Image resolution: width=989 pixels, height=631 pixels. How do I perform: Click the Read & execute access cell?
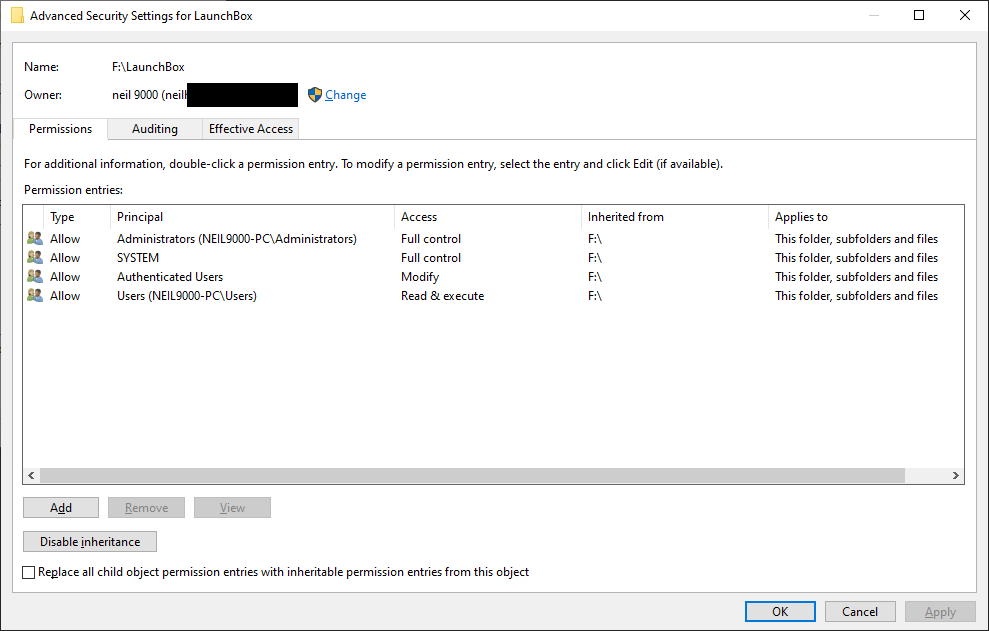point(443,295)
